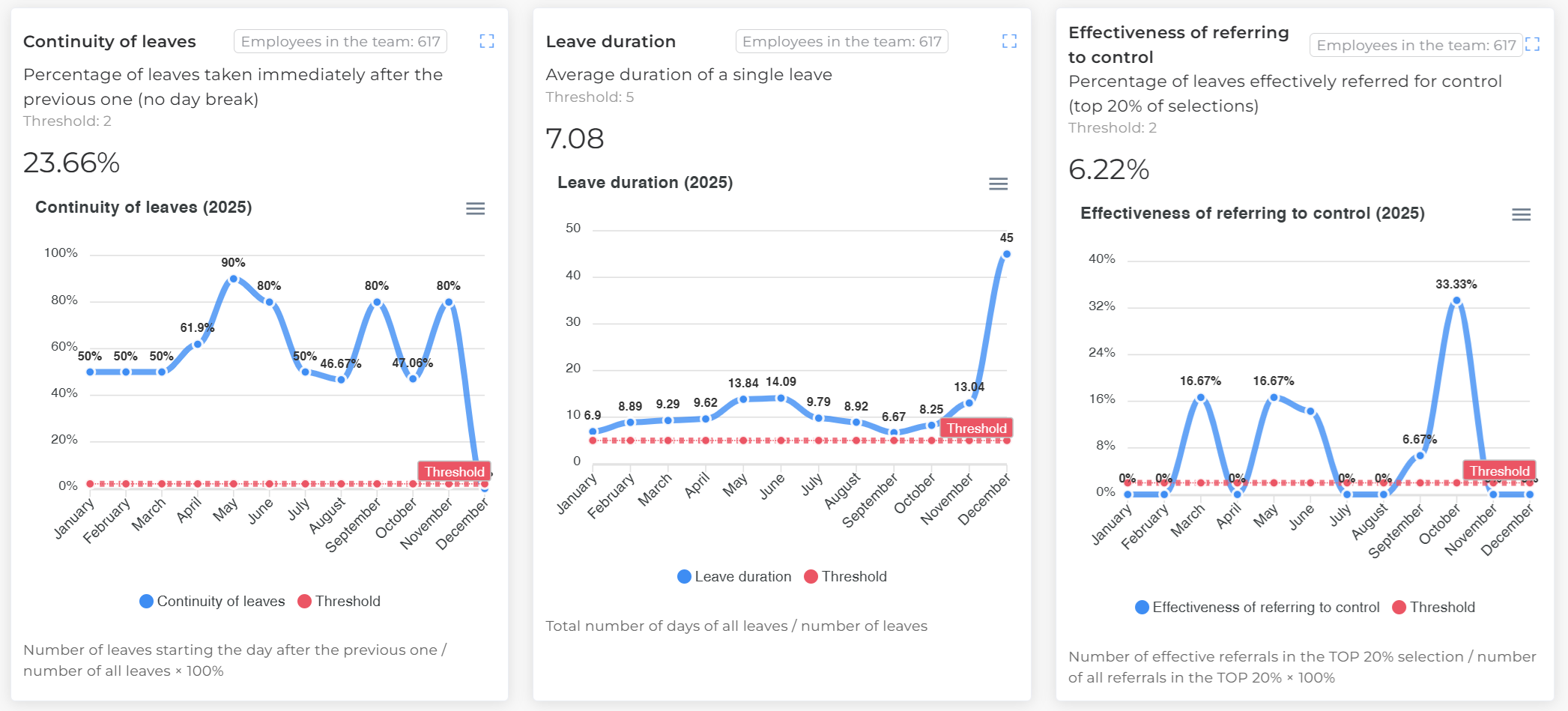The image size is (1568, 711).
Task: Expand Leave duration card to fullscreen
Action: (x=1009, y=41)
